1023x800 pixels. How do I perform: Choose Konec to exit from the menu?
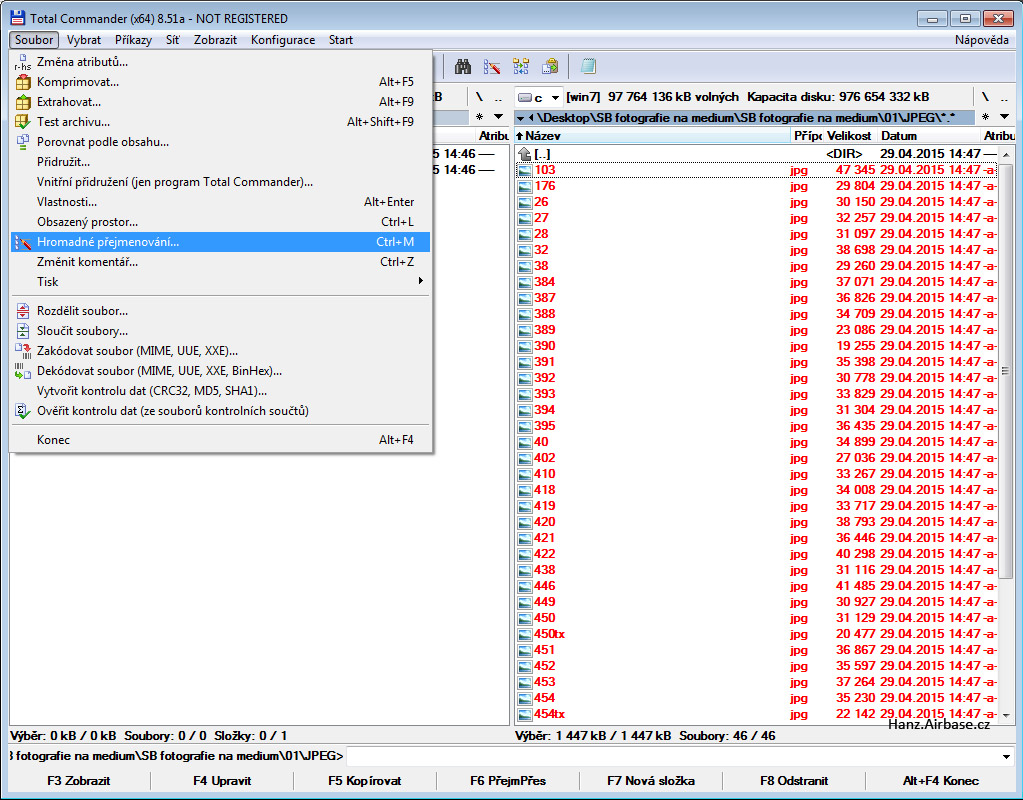click(x=221, y=440)
